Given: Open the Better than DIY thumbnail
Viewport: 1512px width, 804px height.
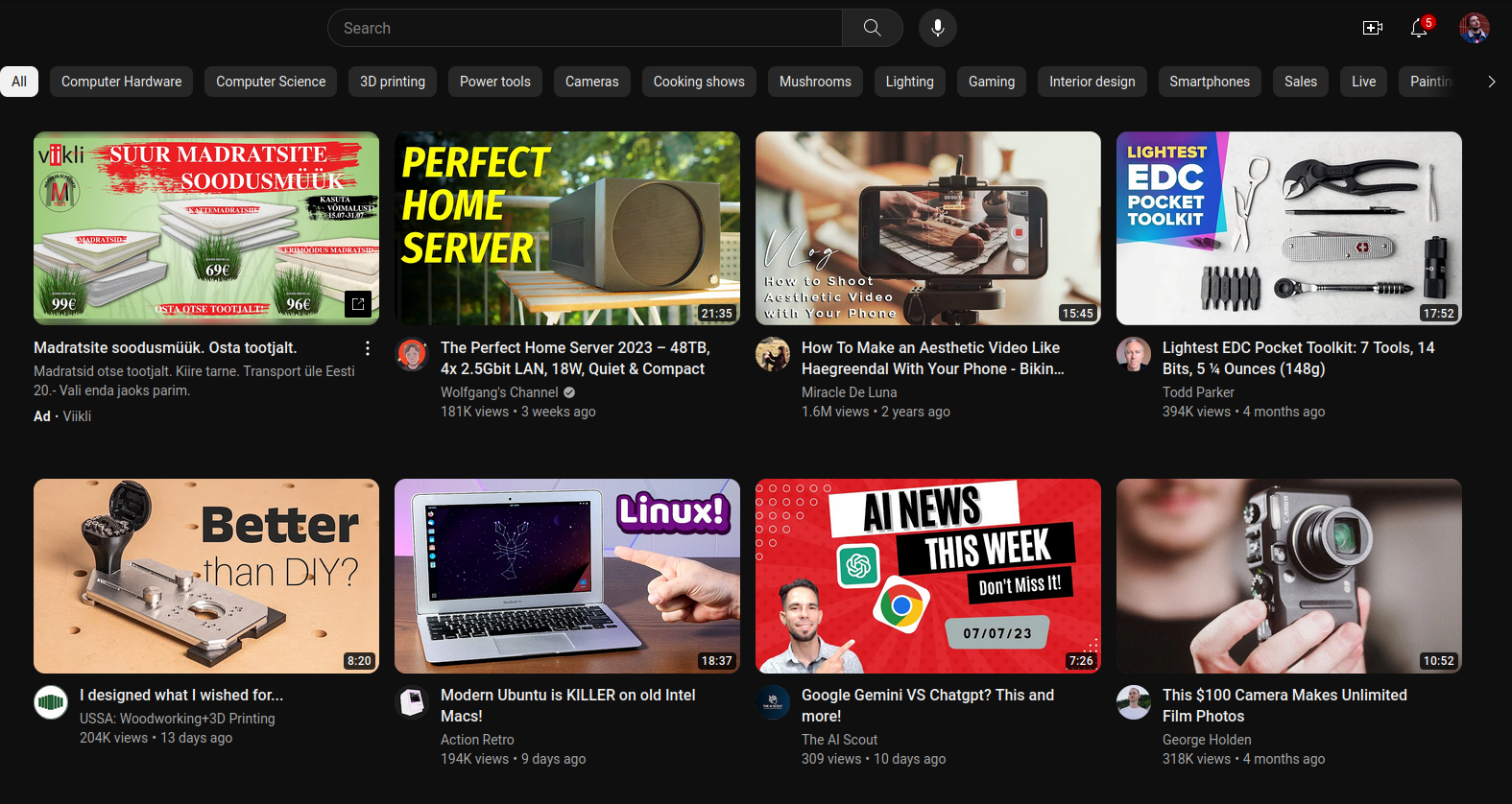Looking at the screenshot, I should 206,576.
